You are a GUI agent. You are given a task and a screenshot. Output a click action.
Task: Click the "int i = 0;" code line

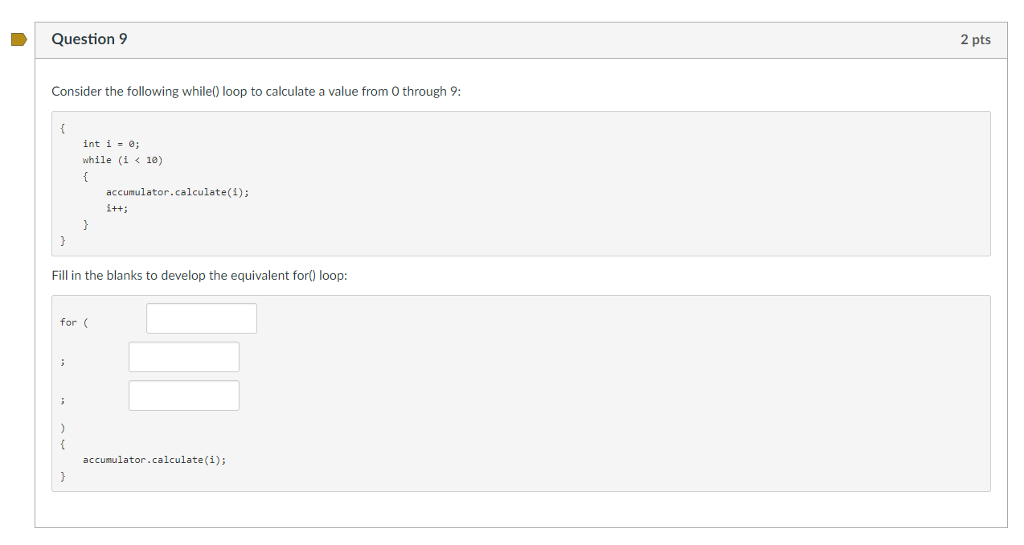pos(111,144)
